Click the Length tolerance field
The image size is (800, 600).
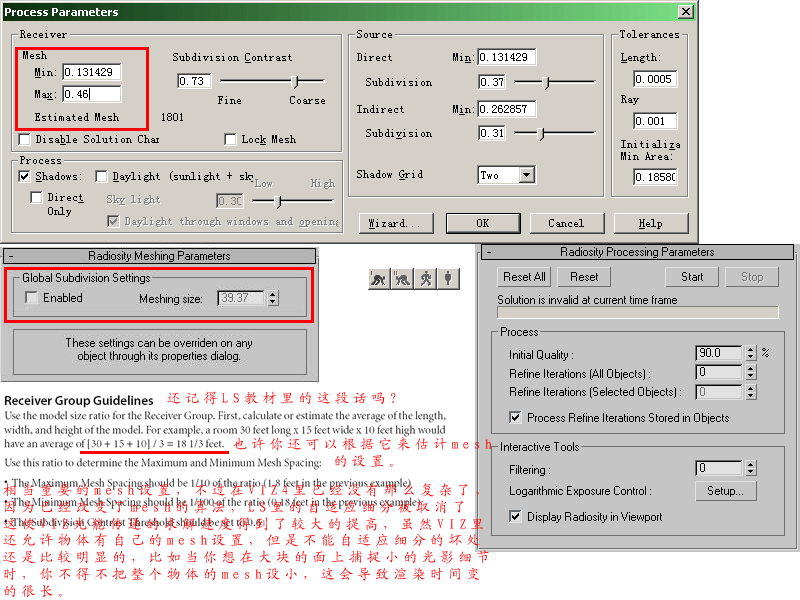tap(656, 79)
